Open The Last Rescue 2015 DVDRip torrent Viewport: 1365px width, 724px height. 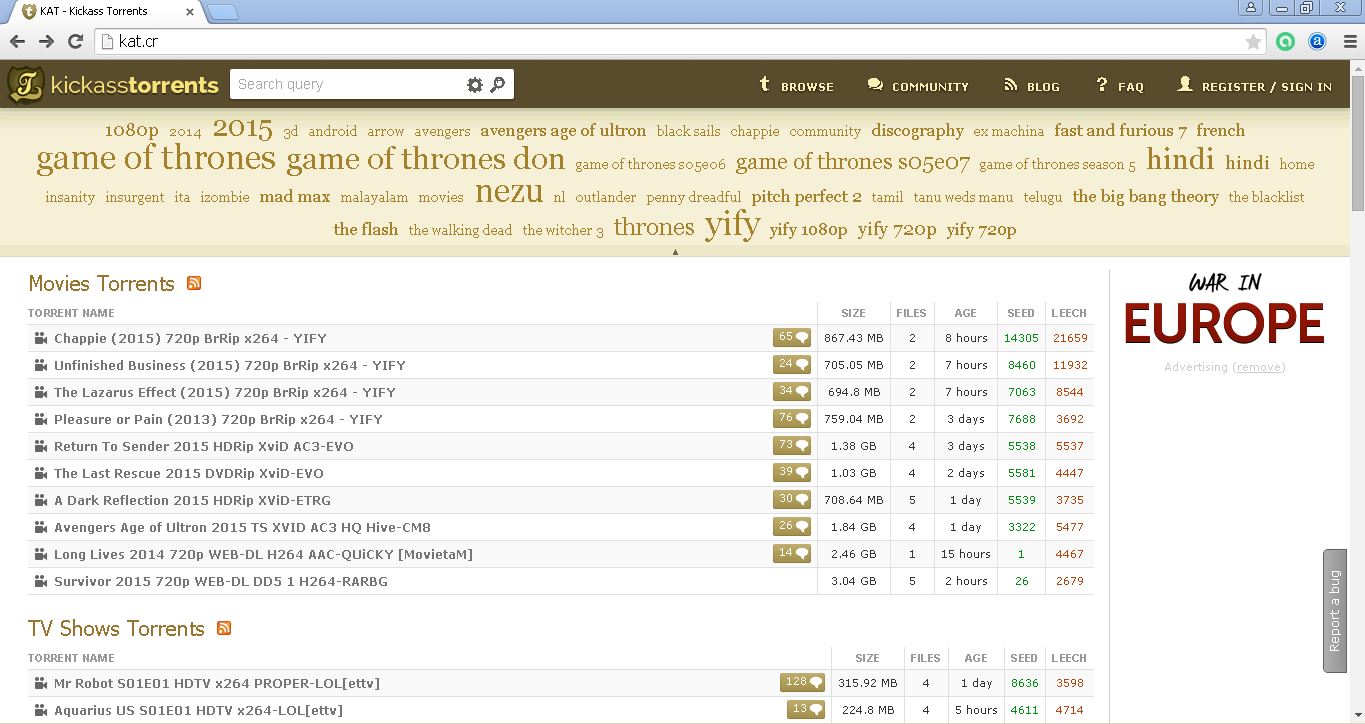point(189,473)
